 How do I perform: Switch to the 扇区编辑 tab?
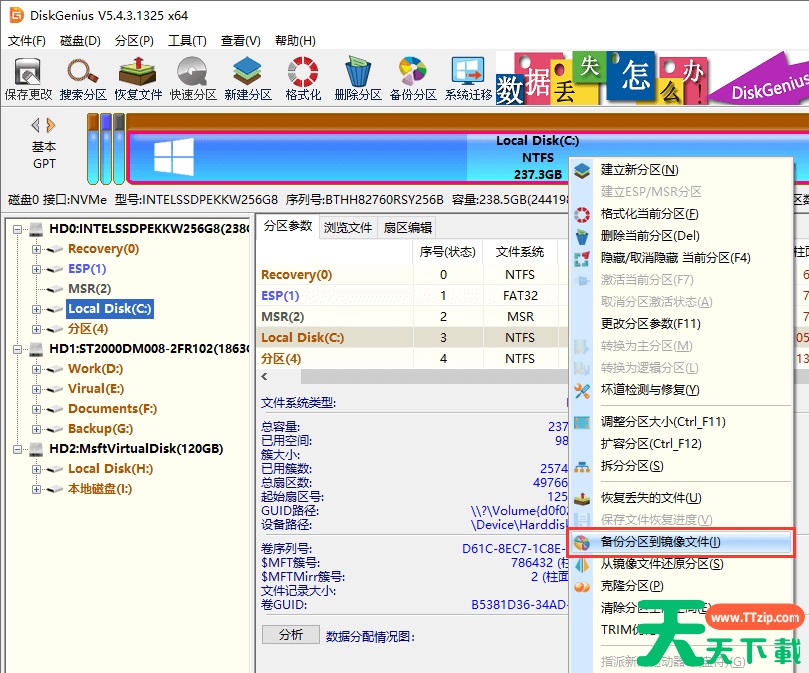[407, 227]
